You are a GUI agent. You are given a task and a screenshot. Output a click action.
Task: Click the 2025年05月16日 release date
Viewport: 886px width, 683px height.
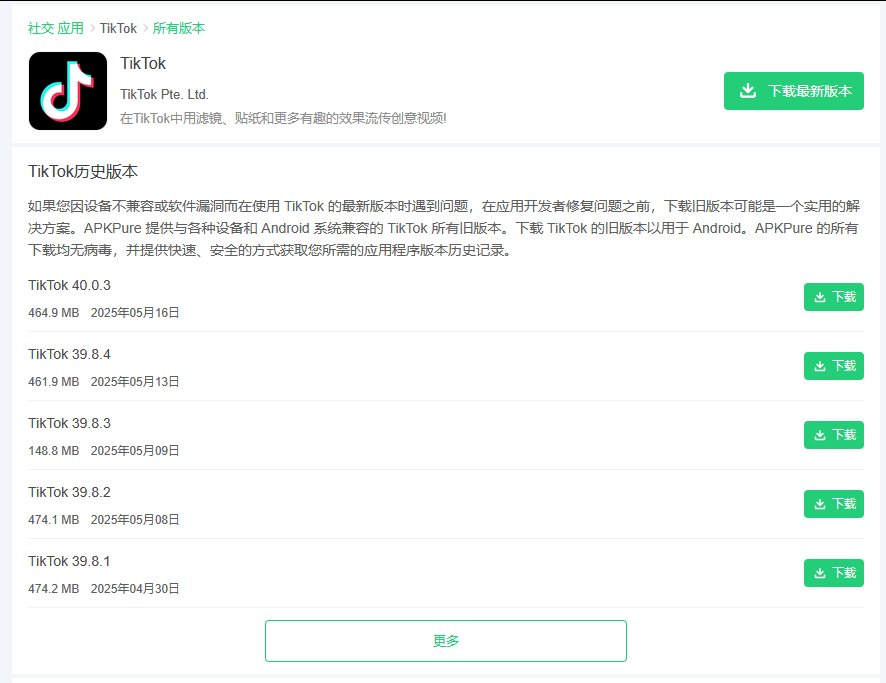coord(135,312)
